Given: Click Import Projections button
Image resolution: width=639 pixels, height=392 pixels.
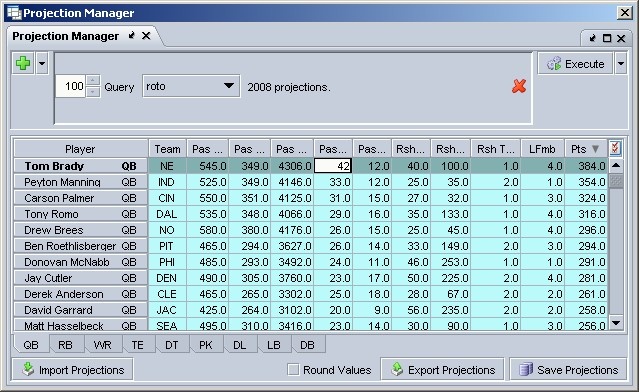Looking at the screenshot, I should point(73,370).
